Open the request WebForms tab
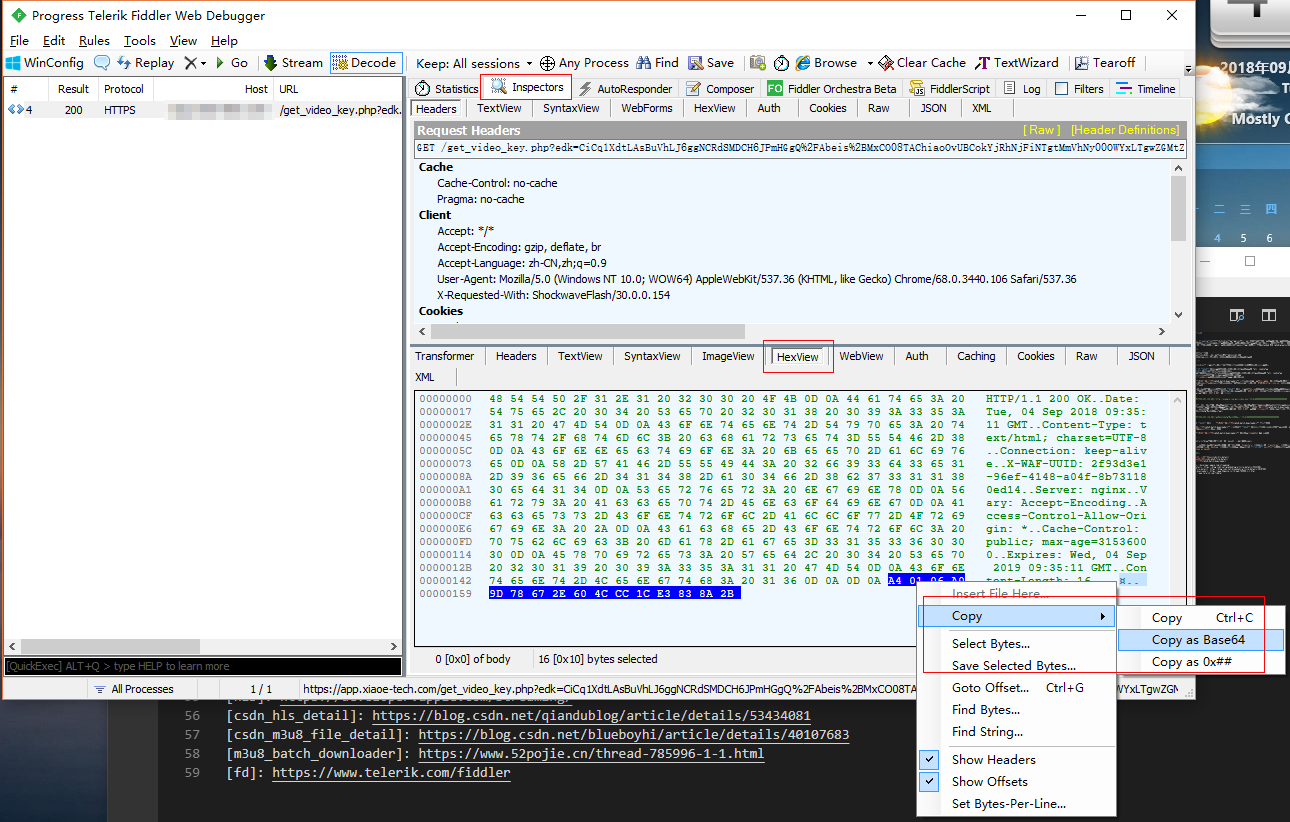This screenshot has width=1290, height=822. [x=647, y=108]
